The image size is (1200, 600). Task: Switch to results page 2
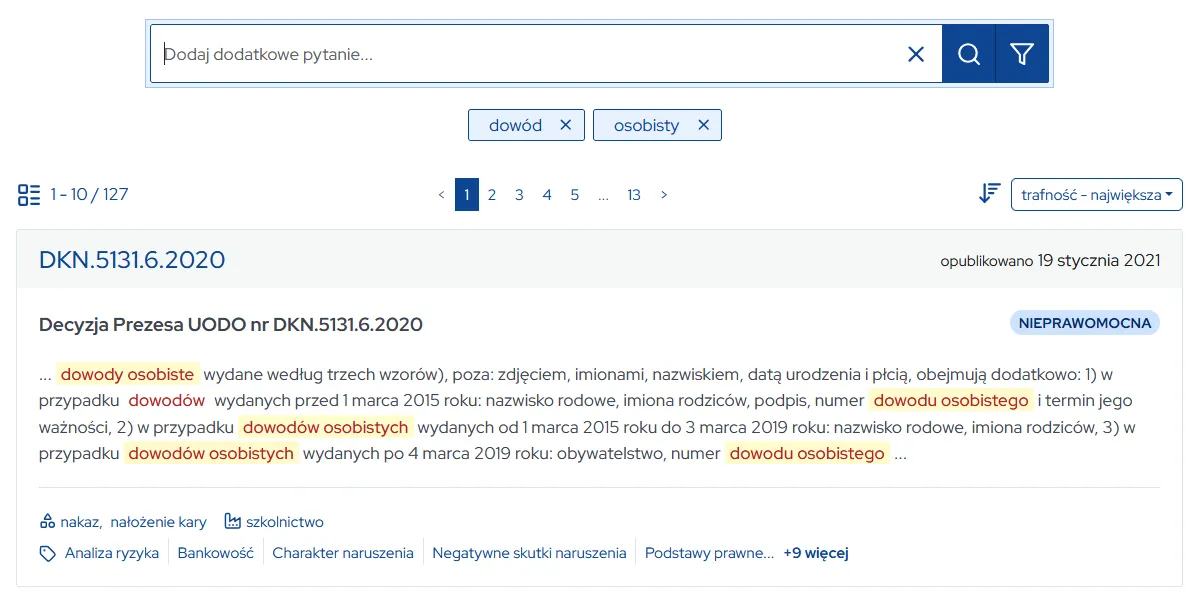[x=492, y=194]
